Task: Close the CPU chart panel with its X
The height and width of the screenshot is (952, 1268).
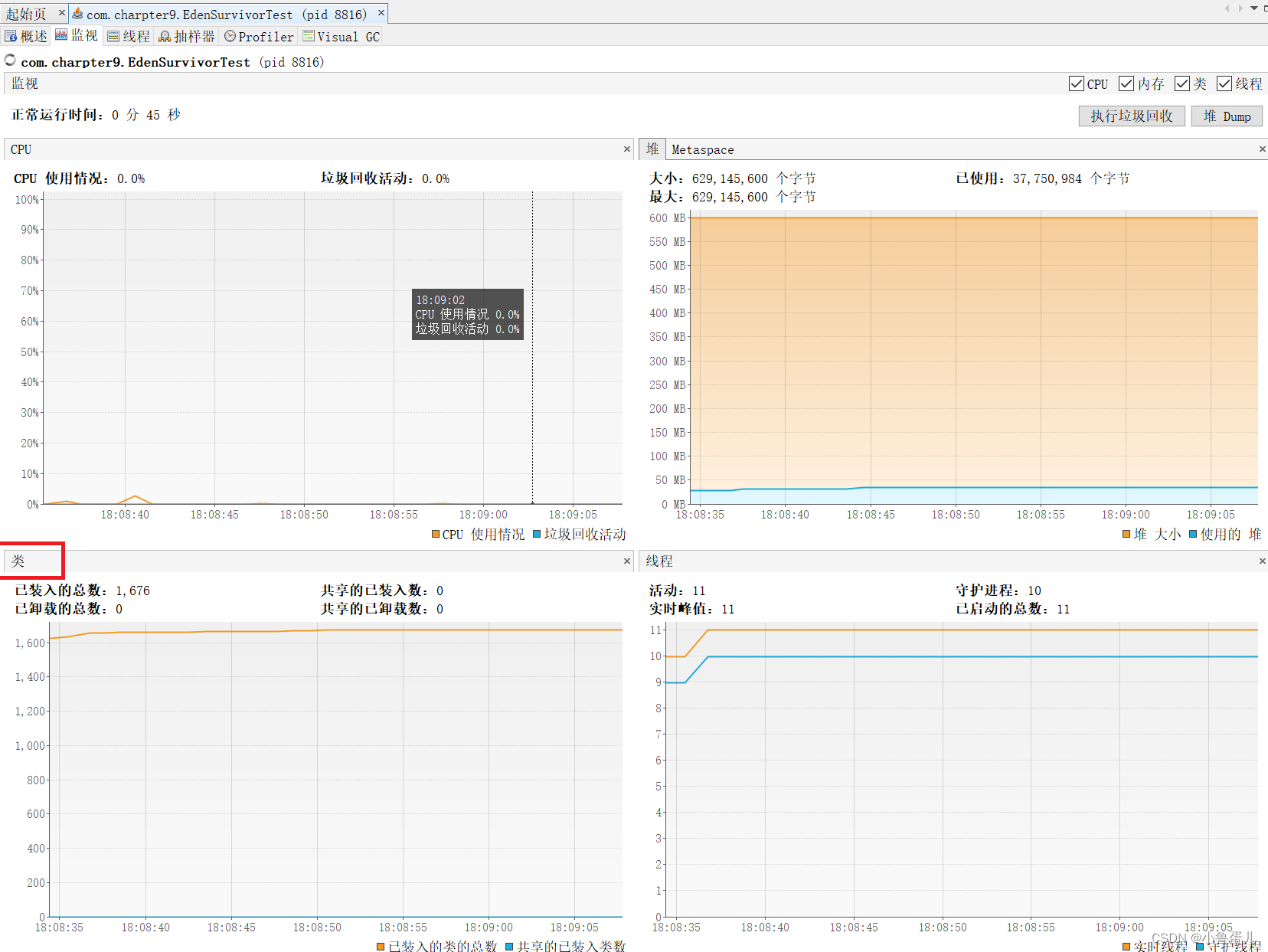Action: click(x=626, y=149)
